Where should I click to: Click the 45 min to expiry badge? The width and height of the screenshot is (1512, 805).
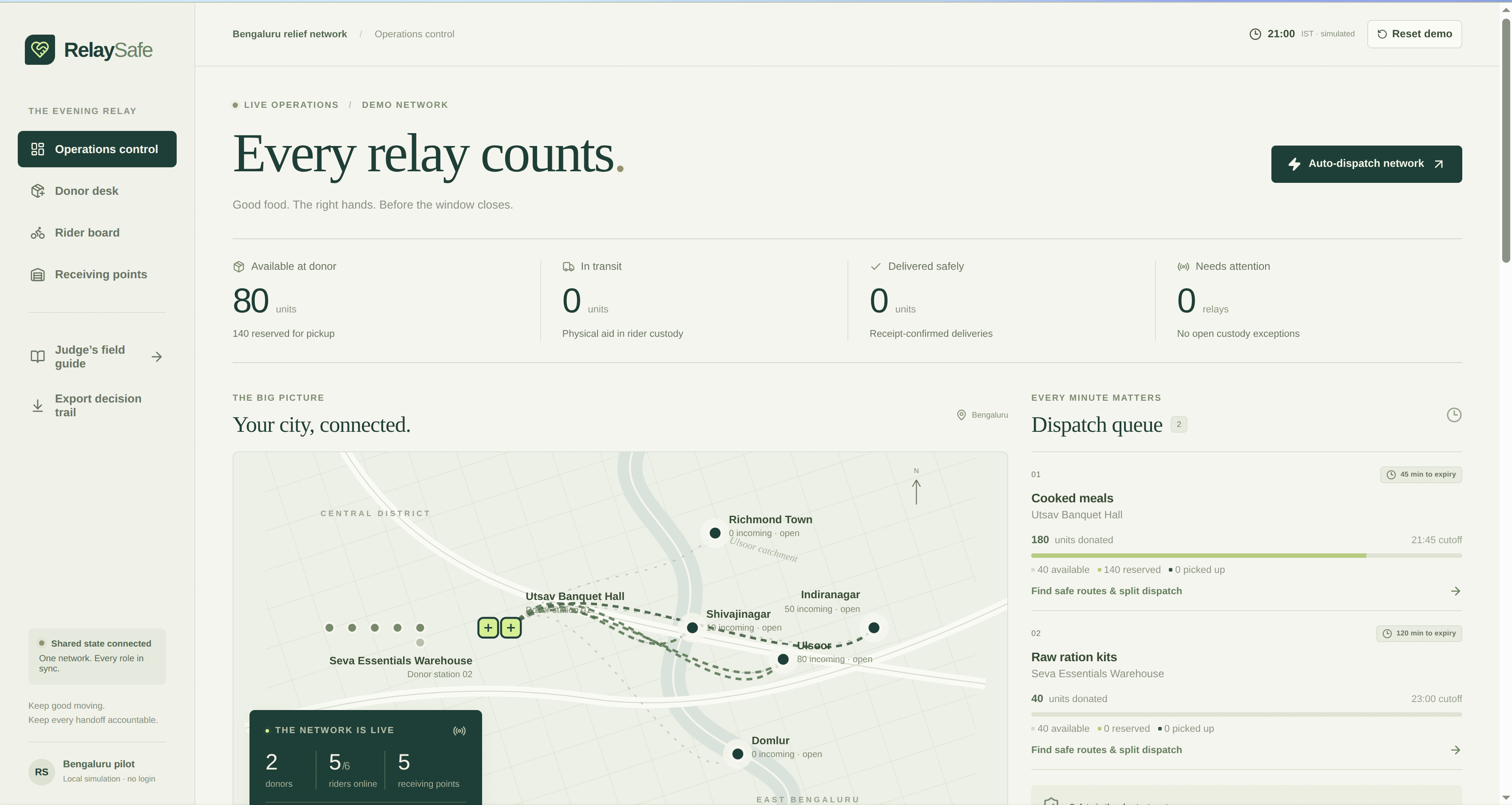(x=1421, y=475)
